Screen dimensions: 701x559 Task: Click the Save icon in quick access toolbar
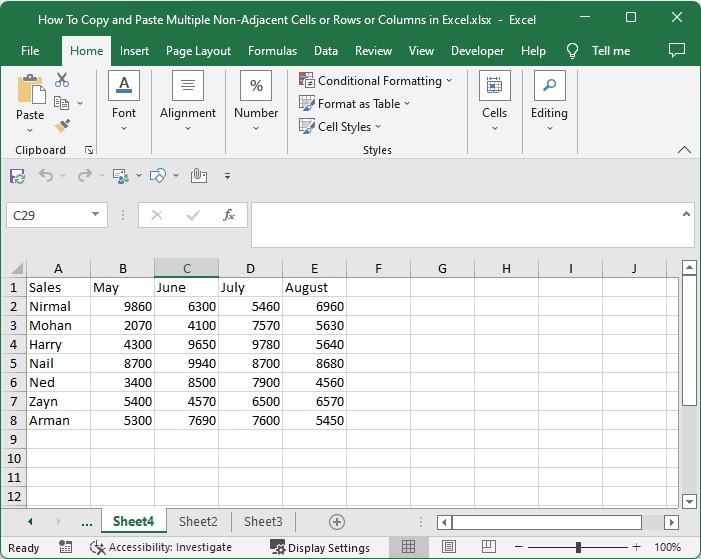pos(17,176)
